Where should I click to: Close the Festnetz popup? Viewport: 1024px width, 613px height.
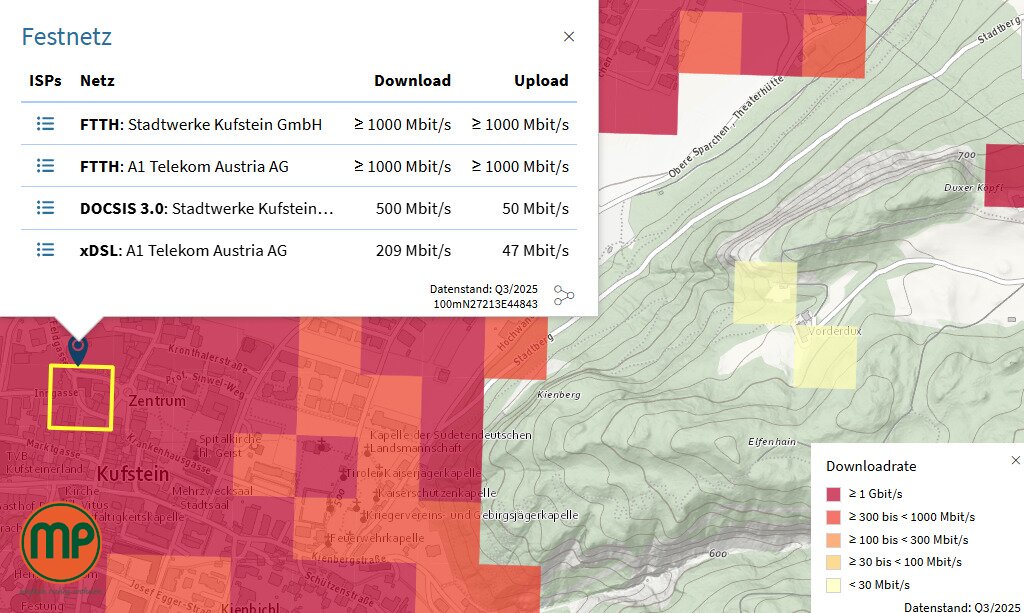click(x=569, y=37)
